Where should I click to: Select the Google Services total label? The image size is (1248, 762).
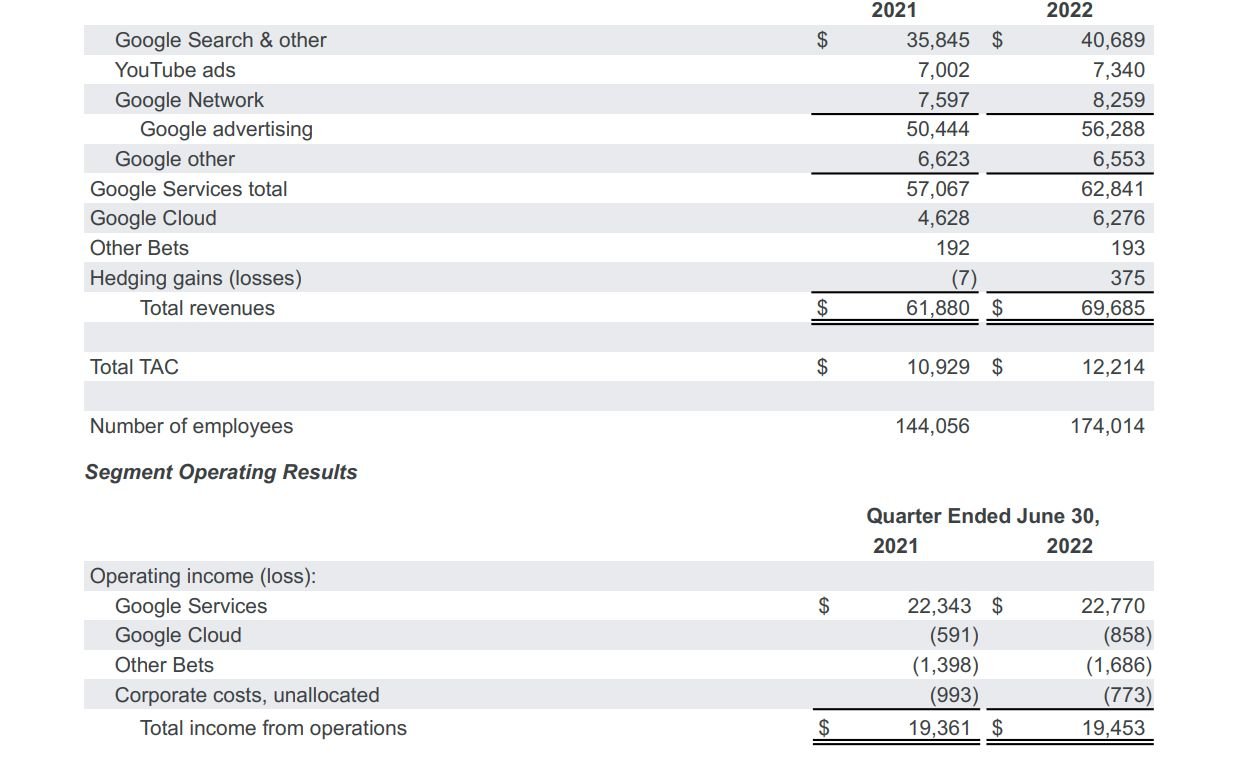click(x=188, y=189)
